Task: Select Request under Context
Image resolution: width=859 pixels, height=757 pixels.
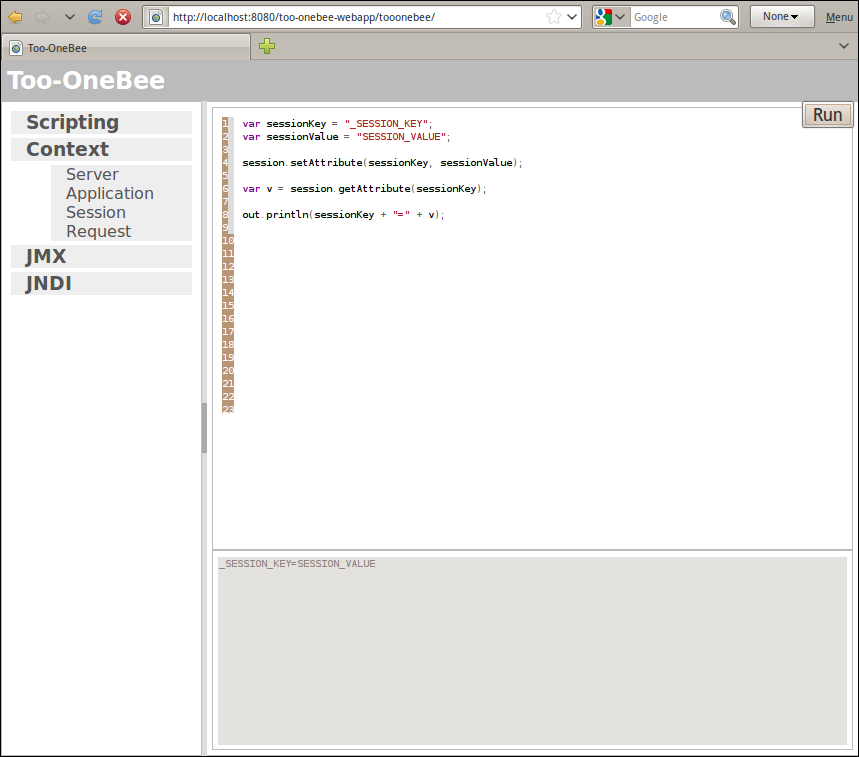Action: tap(99, 231)
